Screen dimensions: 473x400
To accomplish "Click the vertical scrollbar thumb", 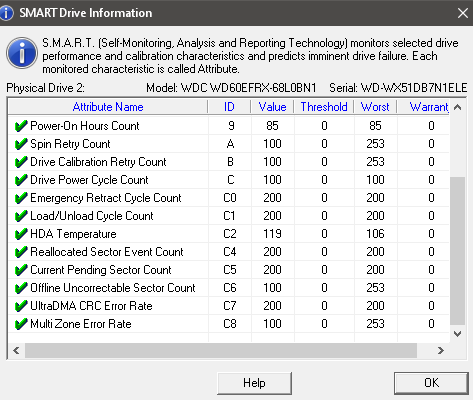I will (458, 251).
